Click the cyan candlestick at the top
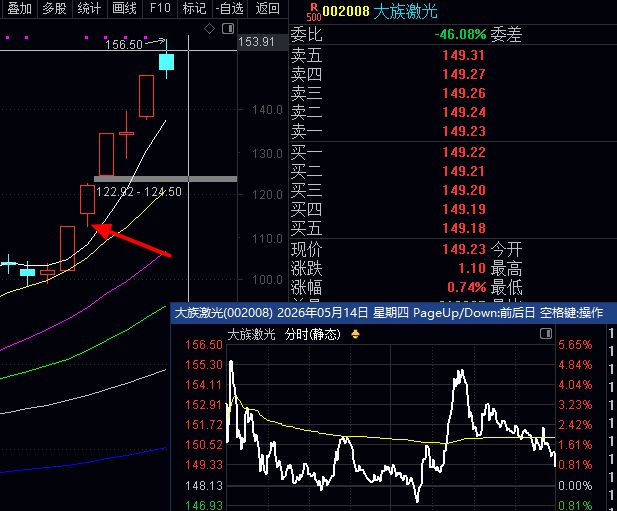Viewport: 617px width, 511px height. pyautogui.click(x=166, y=62)
